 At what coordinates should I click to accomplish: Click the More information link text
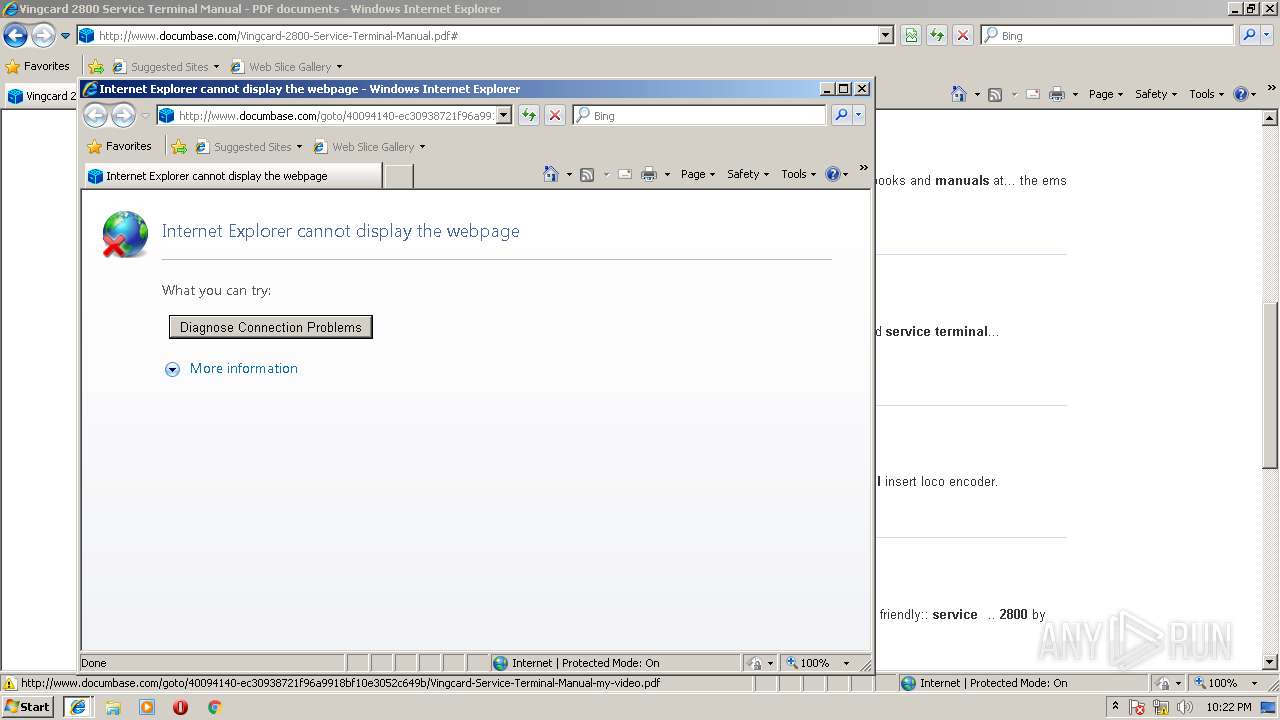[244, 369]
